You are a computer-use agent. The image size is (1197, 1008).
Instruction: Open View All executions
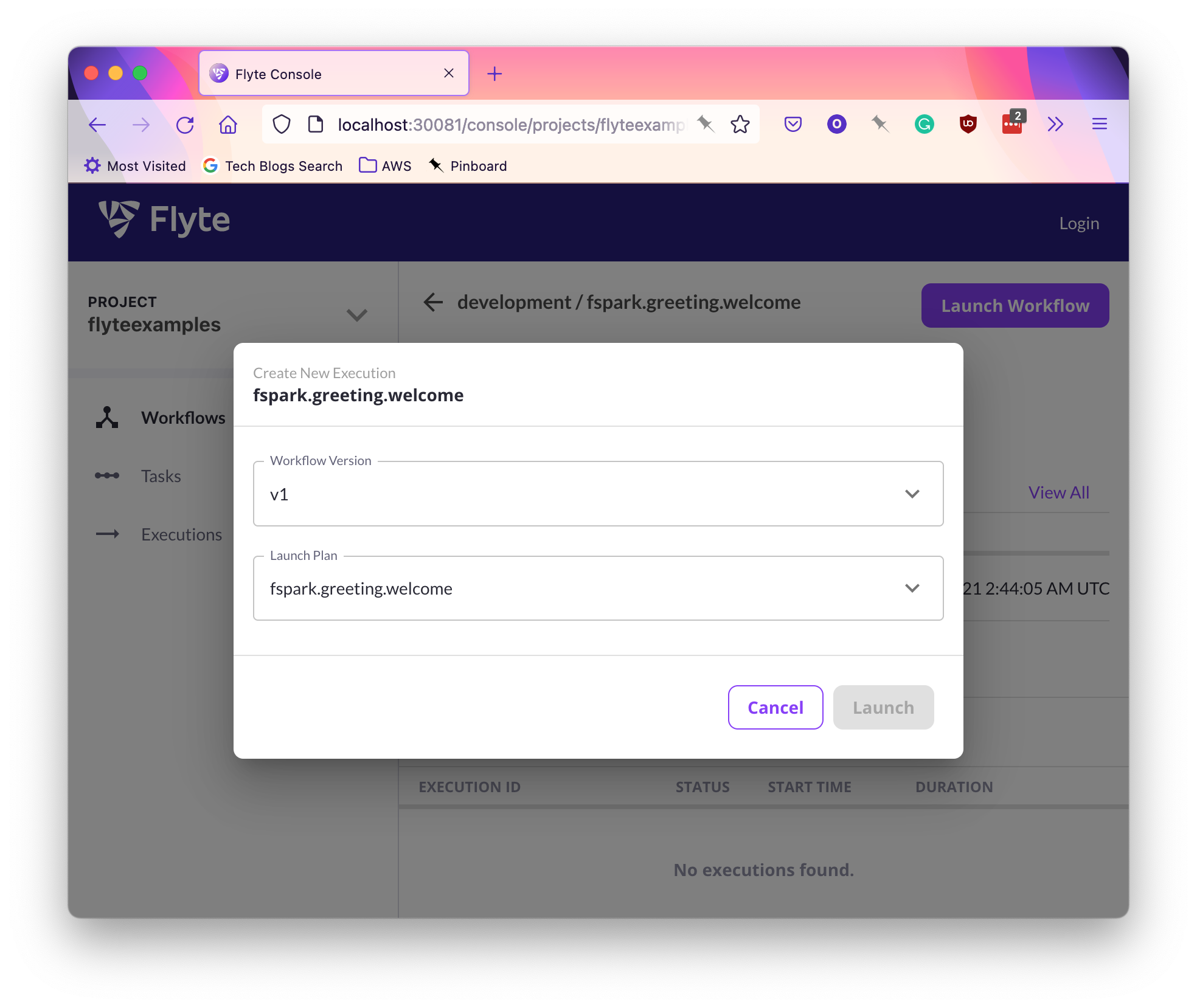point(1058,492)
